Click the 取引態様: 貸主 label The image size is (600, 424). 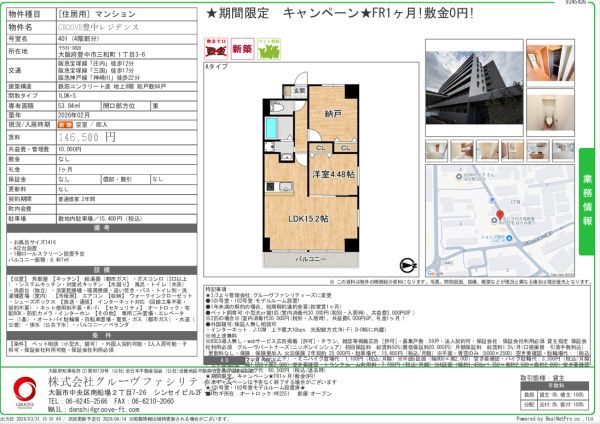point(543,378)
